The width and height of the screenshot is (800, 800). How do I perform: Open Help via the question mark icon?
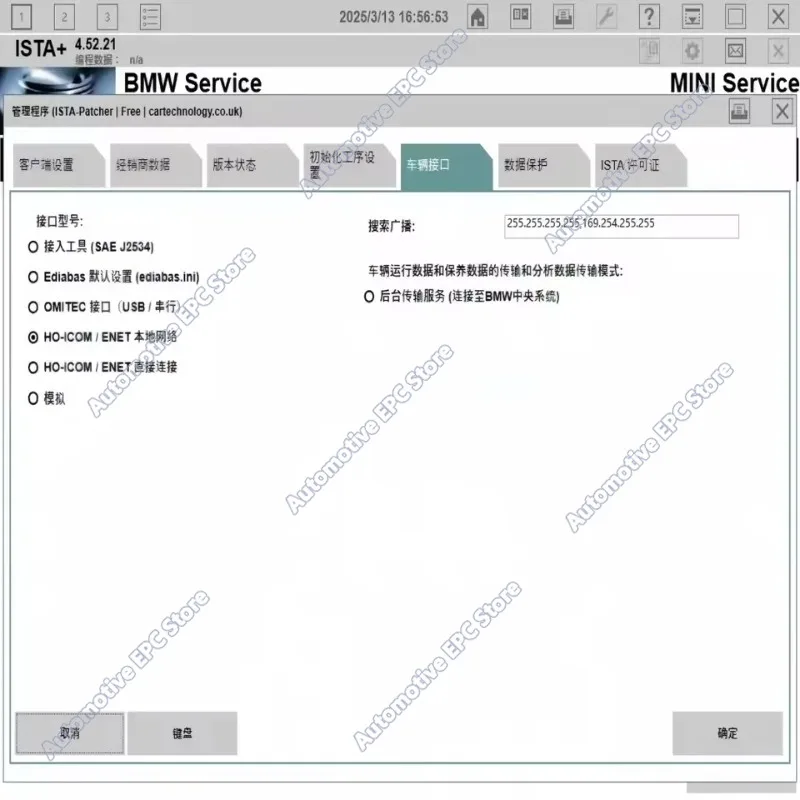pyautogui.click(x=649, y=17)
